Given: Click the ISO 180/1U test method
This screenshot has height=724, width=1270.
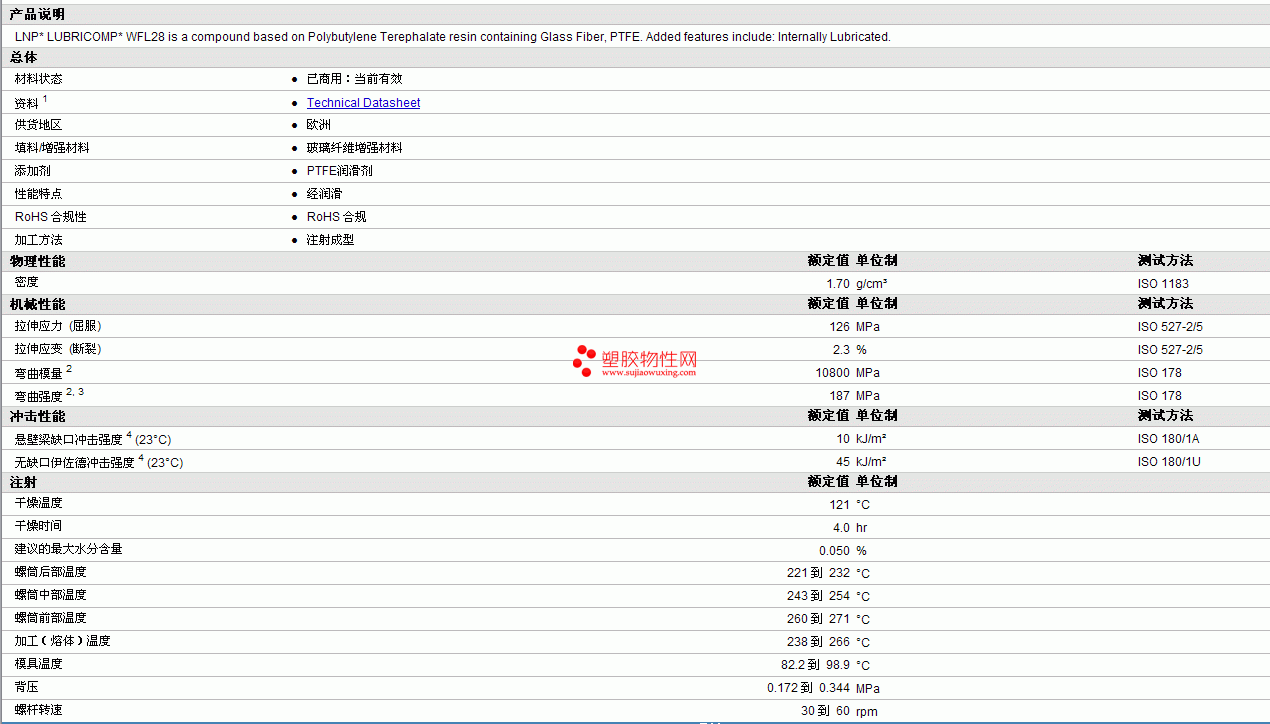Looking at the screenshot, I should coord(1169,462).
